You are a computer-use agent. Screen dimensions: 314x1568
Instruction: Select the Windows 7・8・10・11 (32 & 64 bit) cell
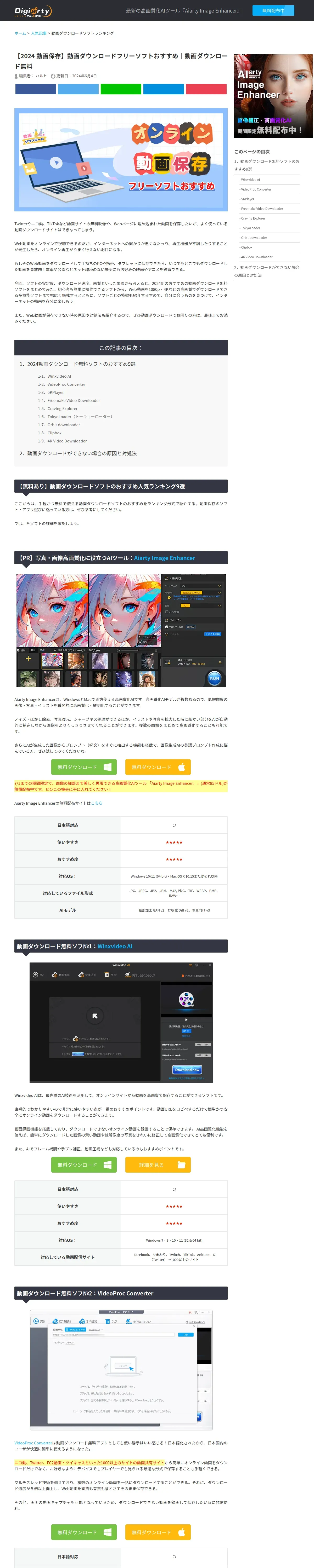(x=174, y=1241)
